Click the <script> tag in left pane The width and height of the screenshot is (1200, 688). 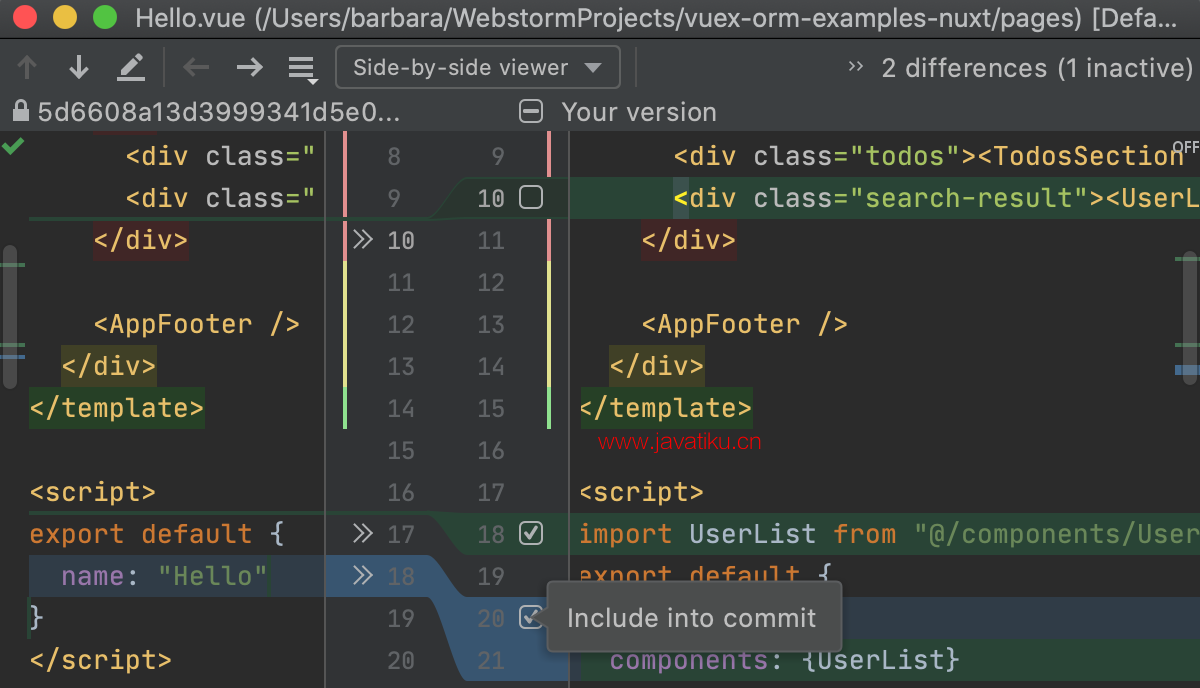pos(93,492)
